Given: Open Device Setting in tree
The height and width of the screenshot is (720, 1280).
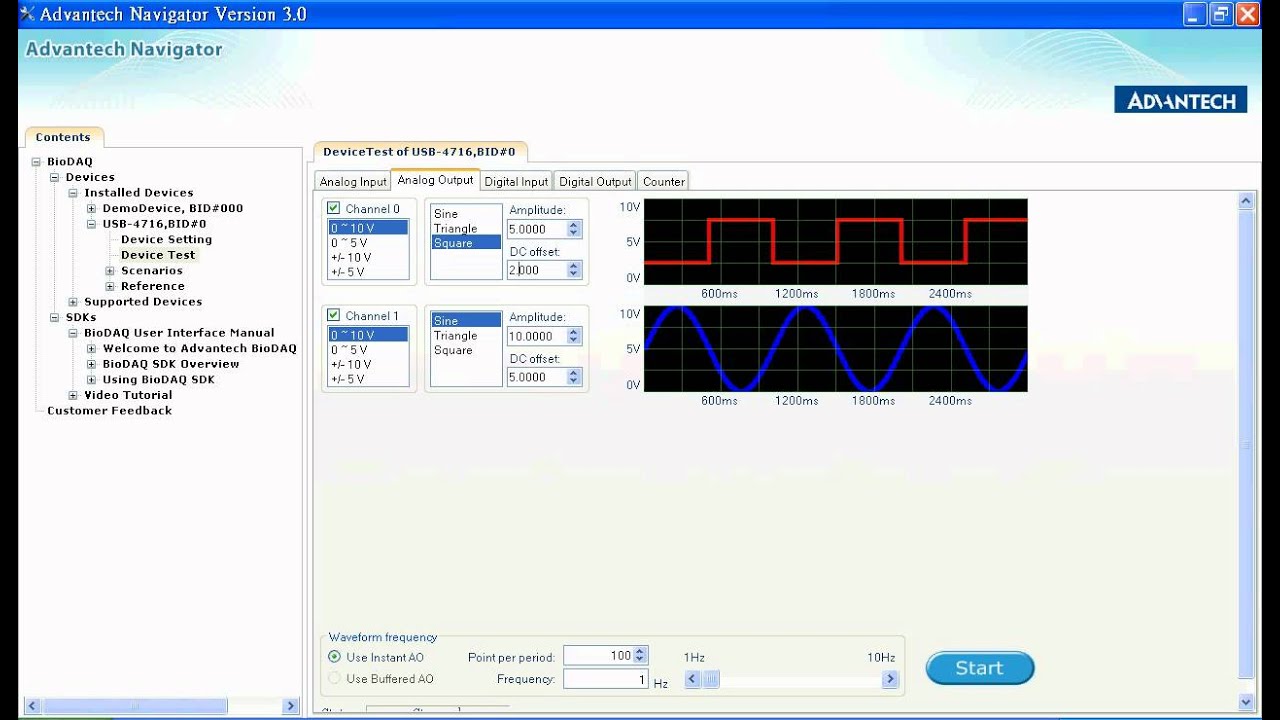Looking at the screenshot, I should click(166, 239).
